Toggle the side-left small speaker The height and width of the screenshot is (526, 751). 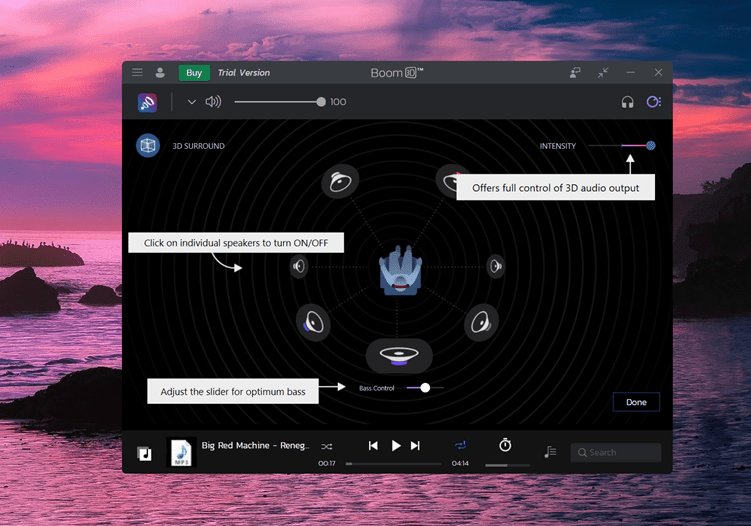pyautogui.click(x=299, y=266)
